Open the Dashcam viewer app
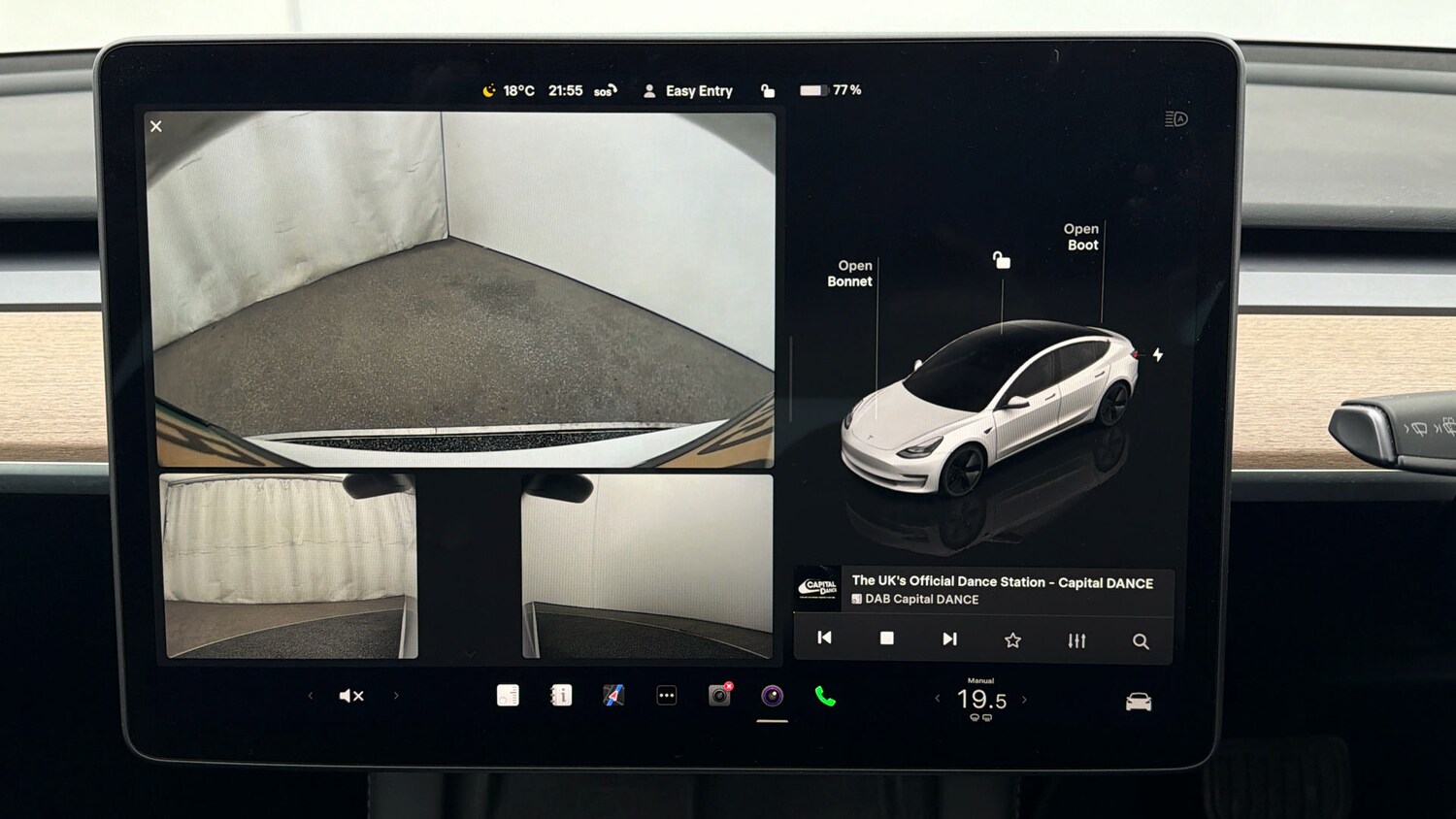Image resolution: width=1456 pixels, height=819 pixels. (x=718, y=694)
